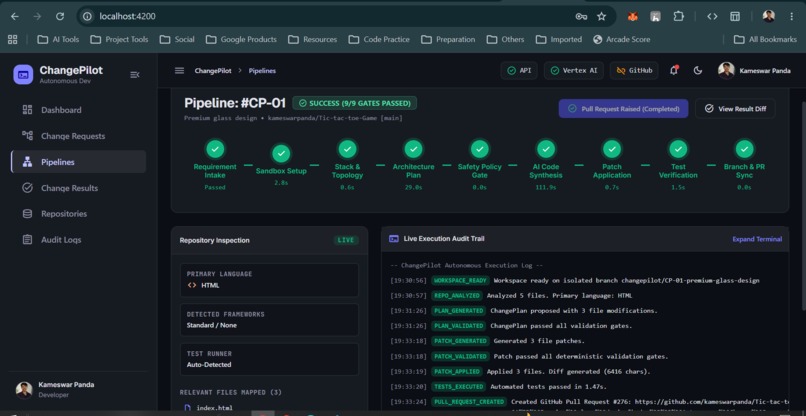Click the WORKSPACE_READY log tag
This screenshot has height=416, width=806.
pos(460,281)
